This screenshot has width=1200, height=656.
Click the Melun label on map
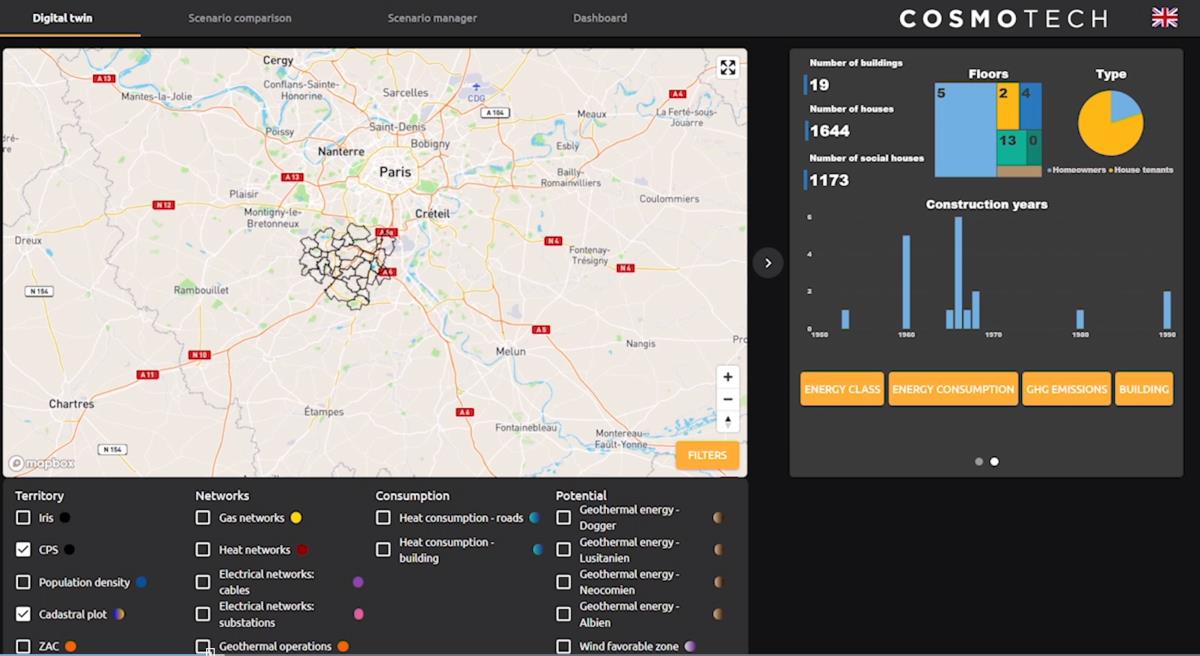[511, 351]
